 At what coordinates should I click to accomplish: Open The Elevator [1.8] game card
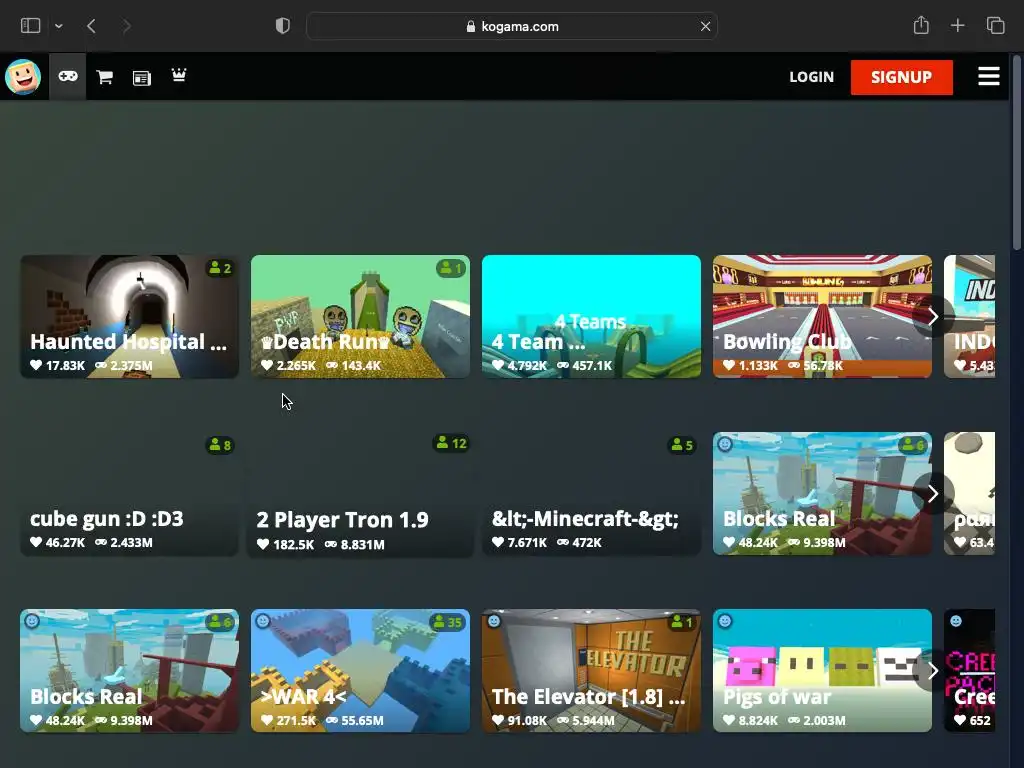pos(591,671)
